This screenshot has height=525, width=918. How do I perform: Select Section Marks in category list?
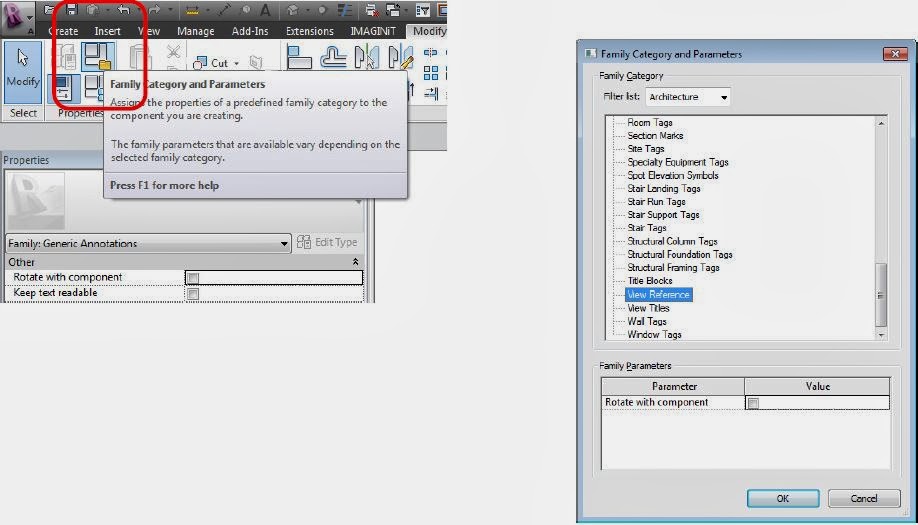click(x=655, y=136)
